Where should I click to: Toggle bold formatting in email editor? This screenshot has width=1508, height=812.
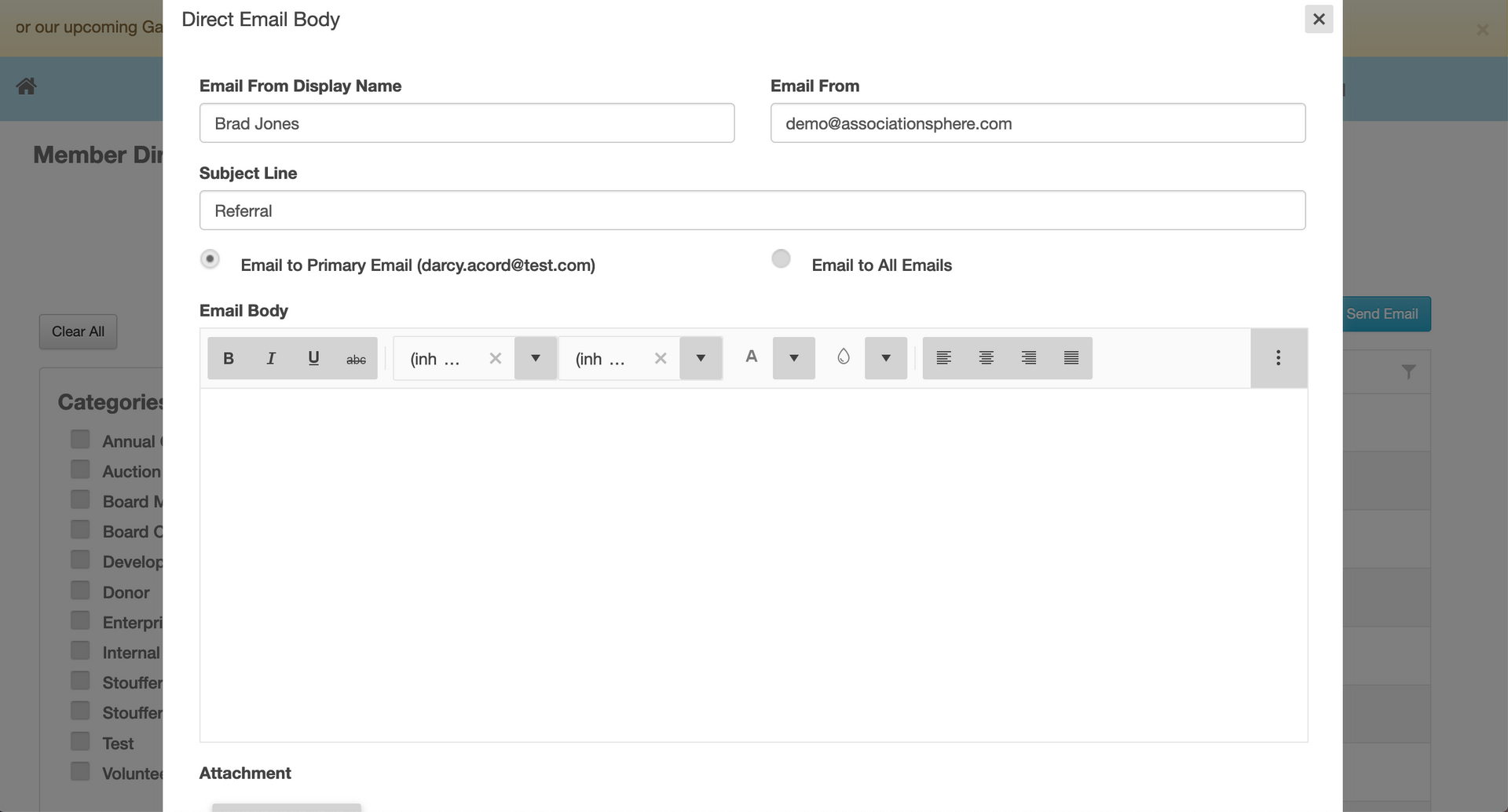229,358
